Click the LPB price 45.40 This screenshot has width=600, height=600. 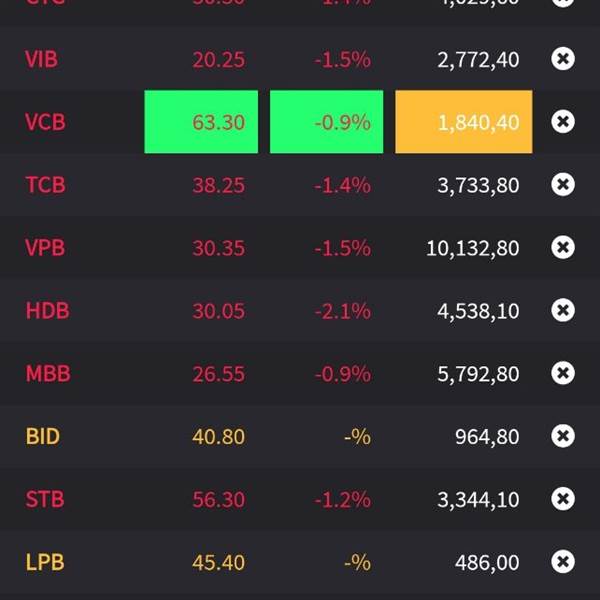pos(218,562)
